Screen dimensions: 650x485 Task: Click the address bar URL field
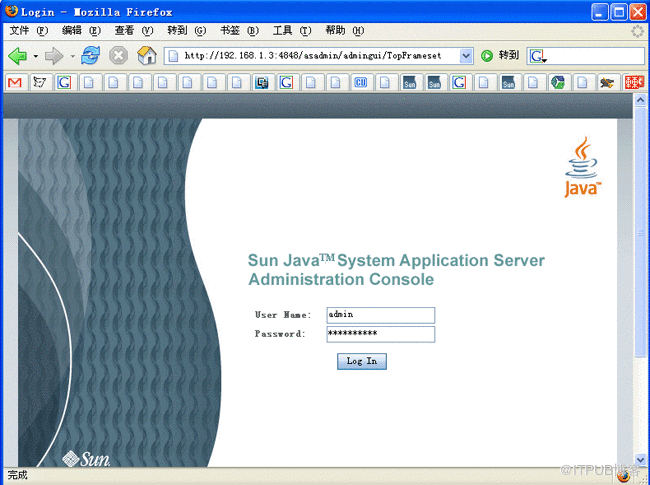point(319,56)
